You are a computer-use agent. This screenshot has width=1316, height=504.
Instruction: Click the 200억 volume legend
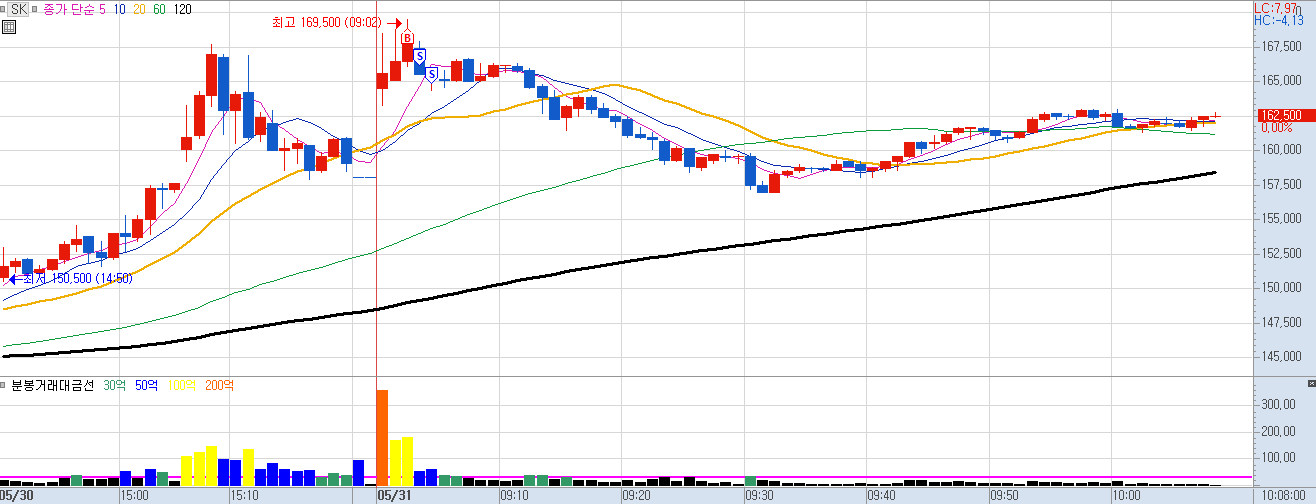point(218,385)
